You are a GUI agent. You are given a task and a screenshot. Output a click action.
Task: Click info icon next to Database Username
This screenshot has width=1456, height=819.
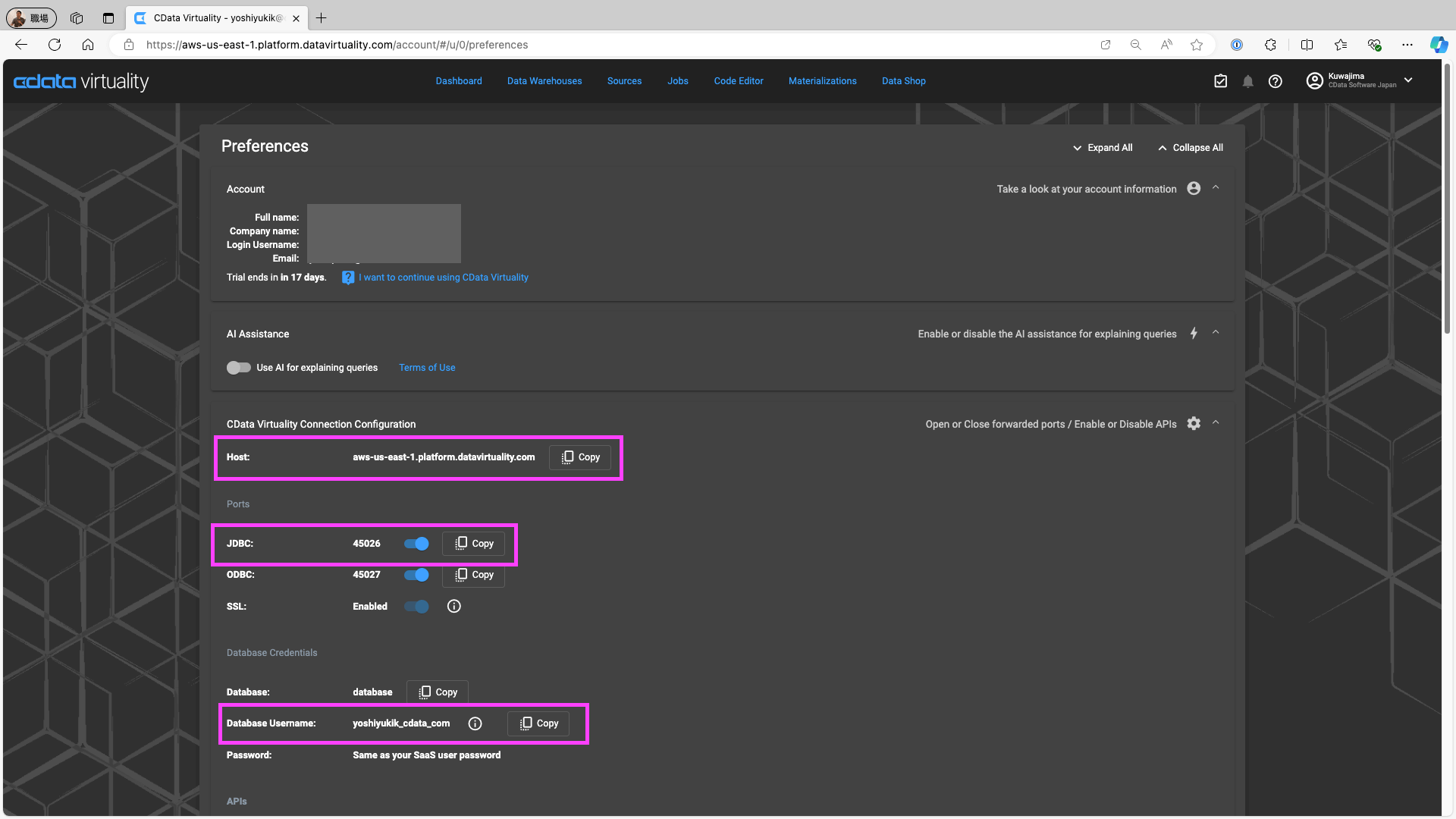coord(475,723)
